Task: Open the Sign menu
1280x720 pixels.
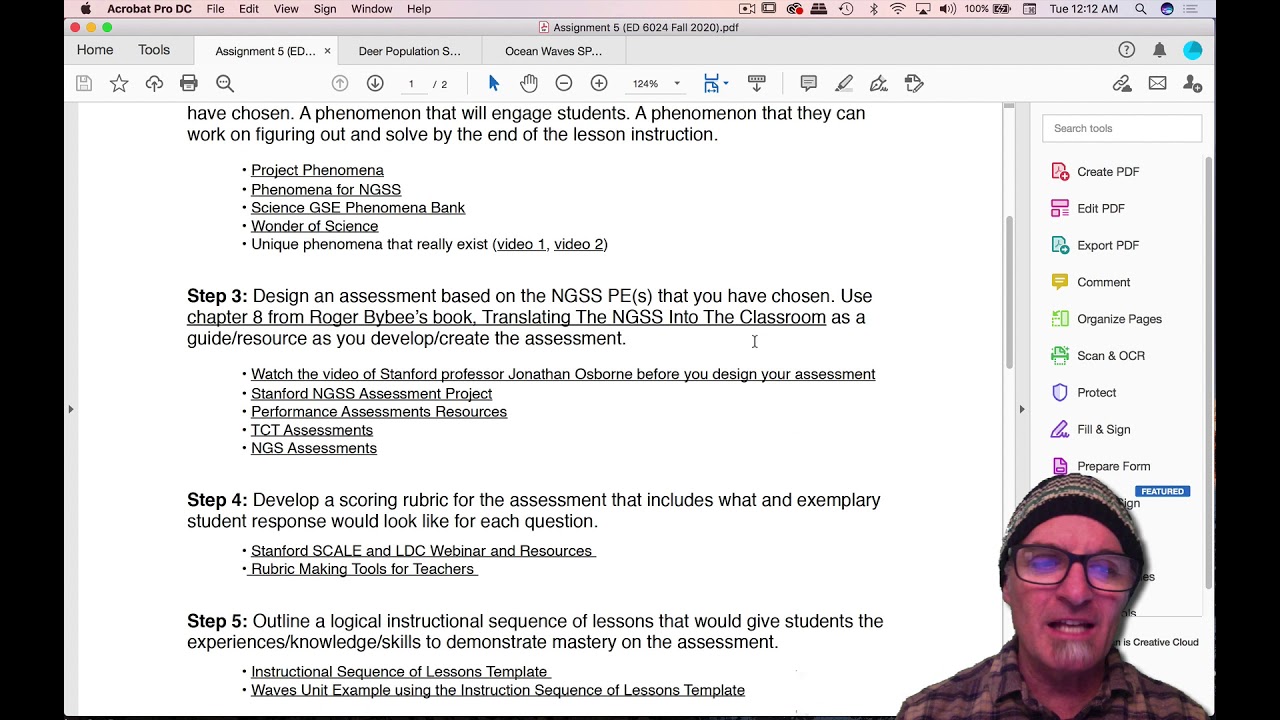Action: (x=325, y=9)
